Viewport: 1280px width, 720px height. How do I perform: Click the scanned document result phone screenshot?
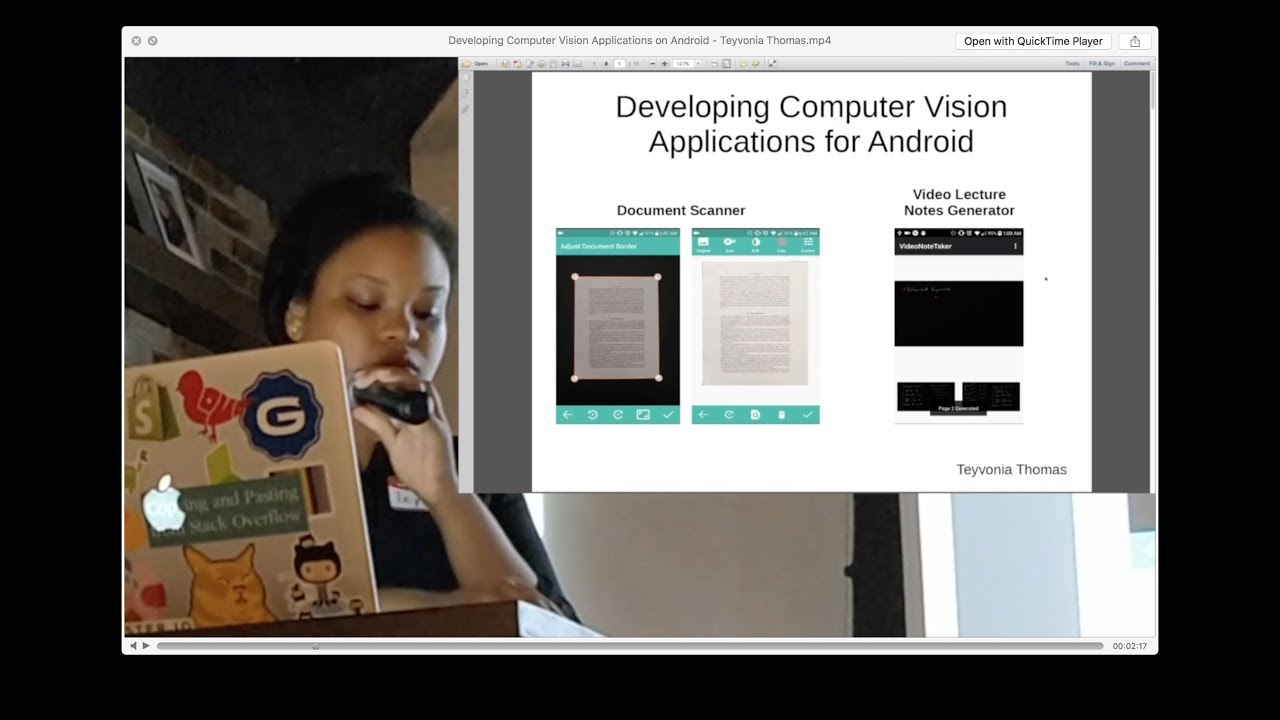click(756, 326)
